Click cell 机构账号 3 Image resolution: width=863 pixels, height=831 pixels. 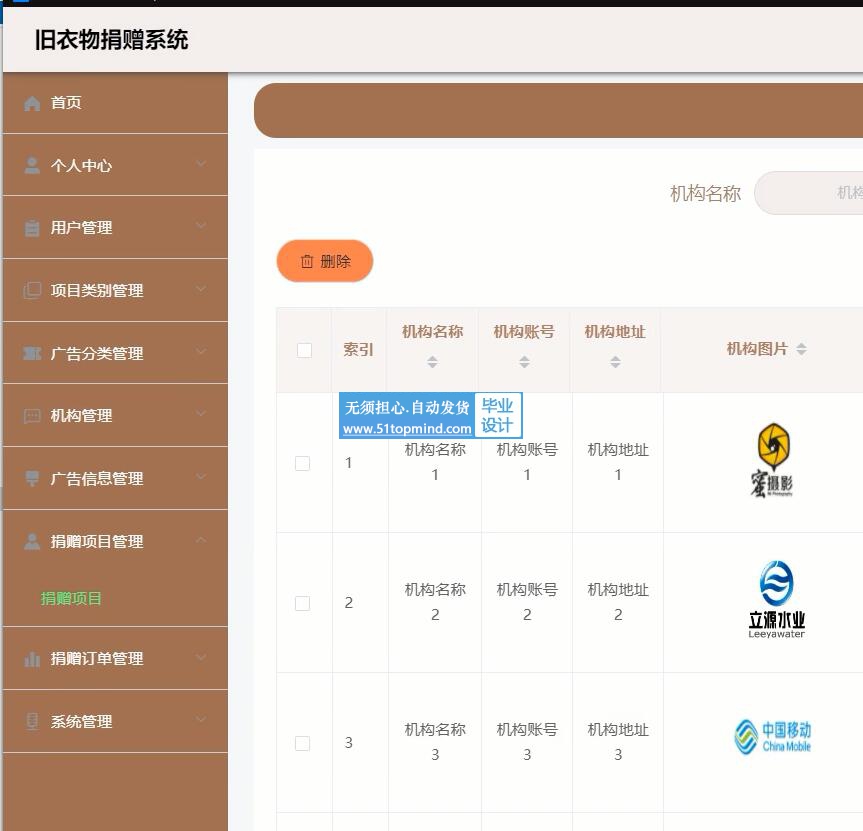coord(527,742)
